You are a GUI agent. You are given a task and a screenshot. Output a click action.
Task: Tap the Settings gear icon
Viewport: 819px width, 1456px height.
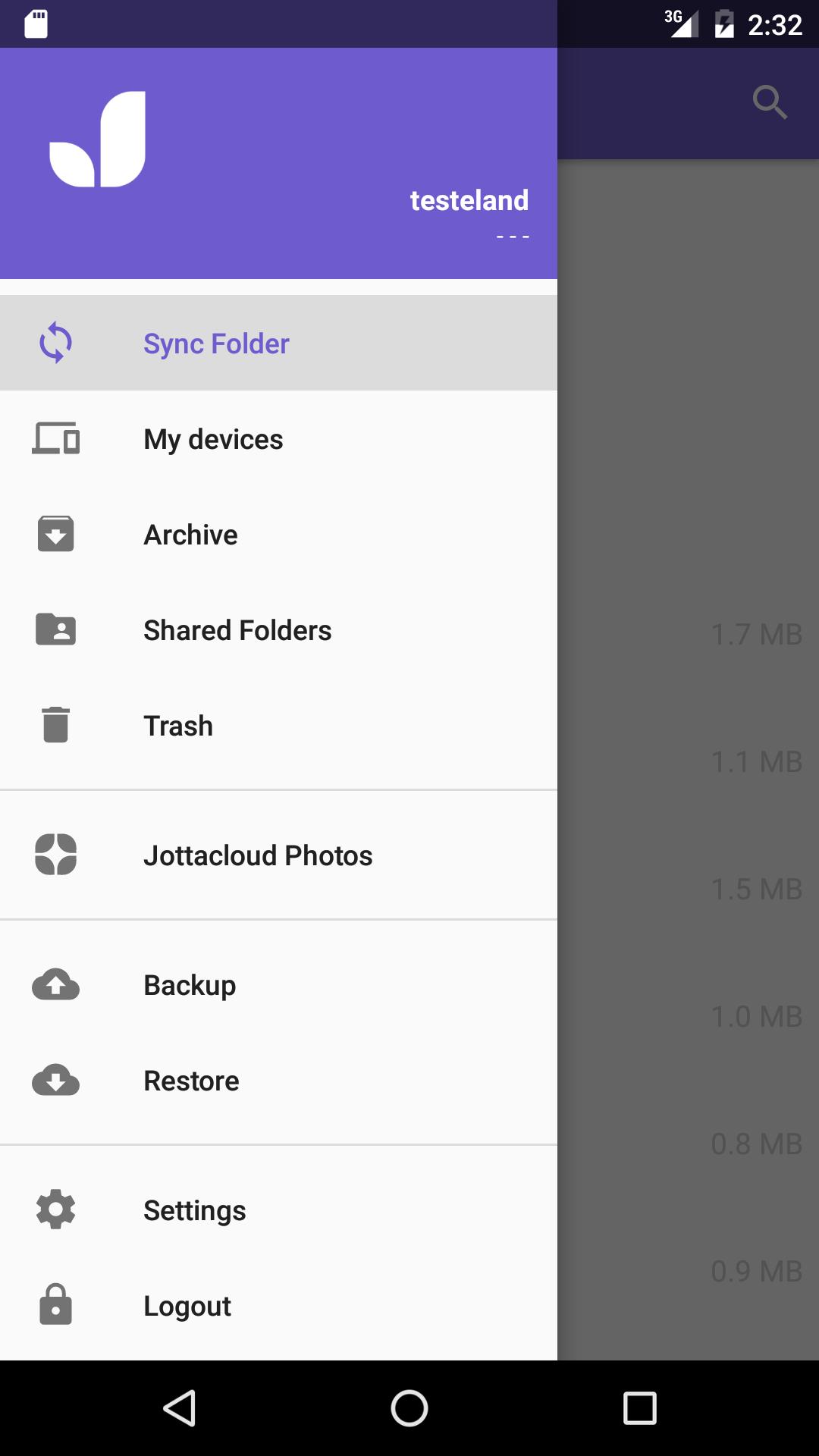(55, 1210)
